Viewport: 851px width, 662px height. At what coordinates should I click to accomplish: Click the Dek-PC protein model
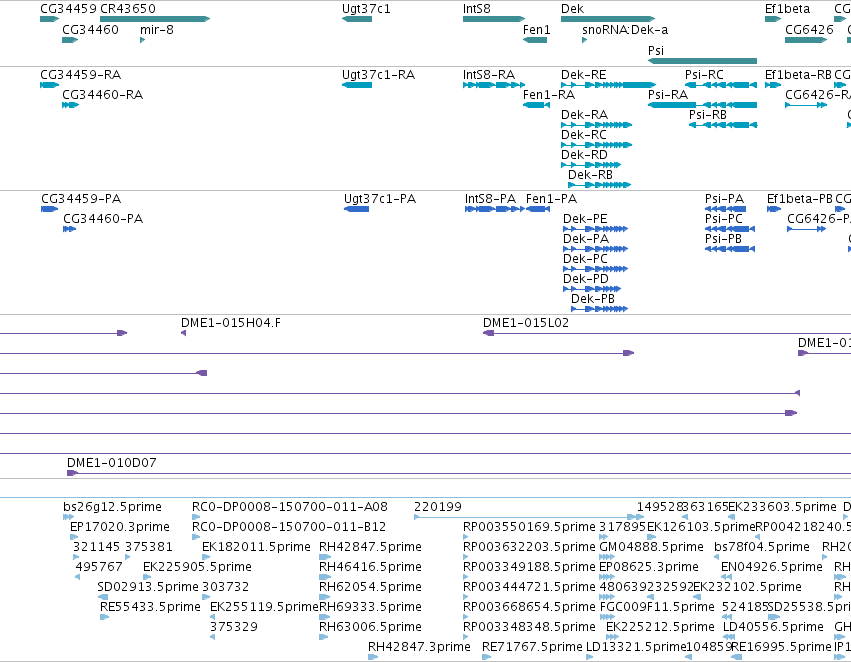pos(595,269)
